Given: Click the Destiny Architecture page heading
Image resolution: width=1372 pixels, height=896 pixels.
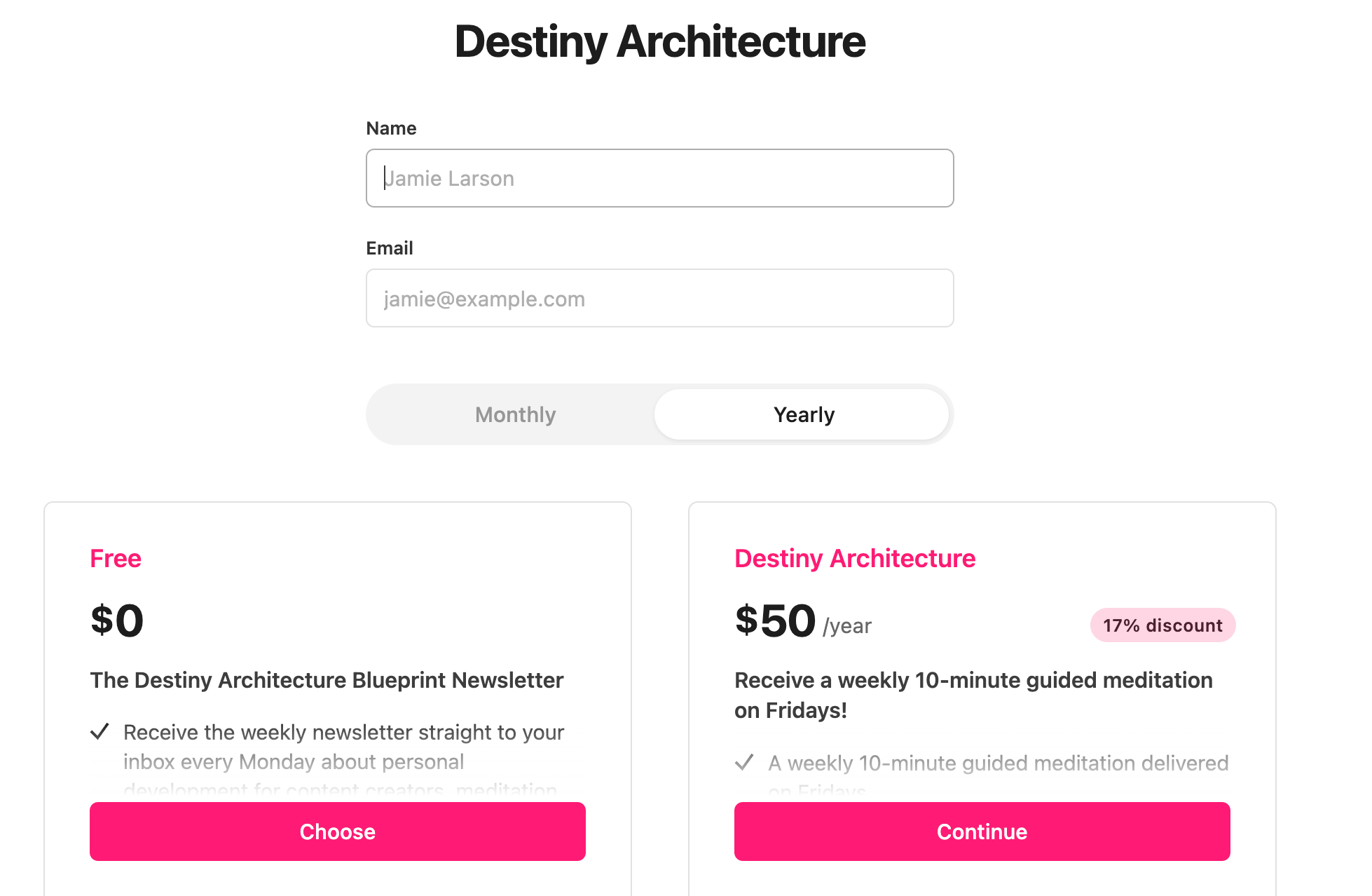Looking at the screenshot, I should 659,41.
